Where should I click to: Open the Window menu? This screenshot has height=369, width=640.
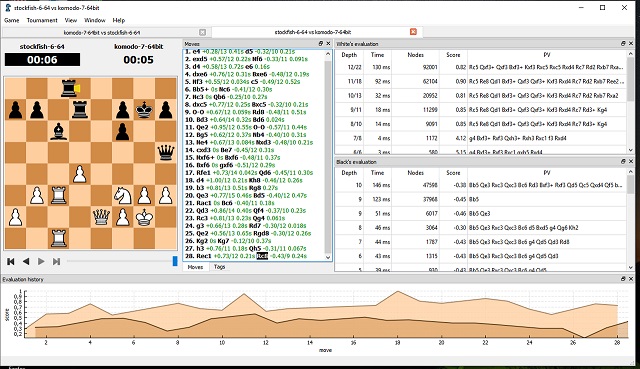95,20
